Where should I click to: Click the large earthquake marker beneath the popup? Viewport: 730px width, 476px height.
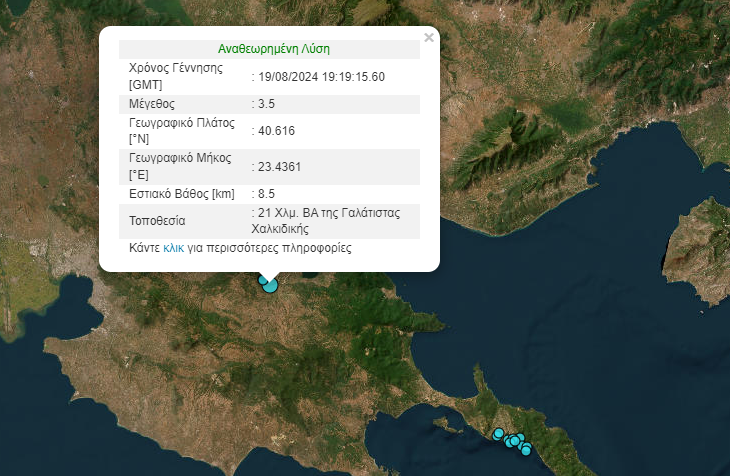point(270,287)
